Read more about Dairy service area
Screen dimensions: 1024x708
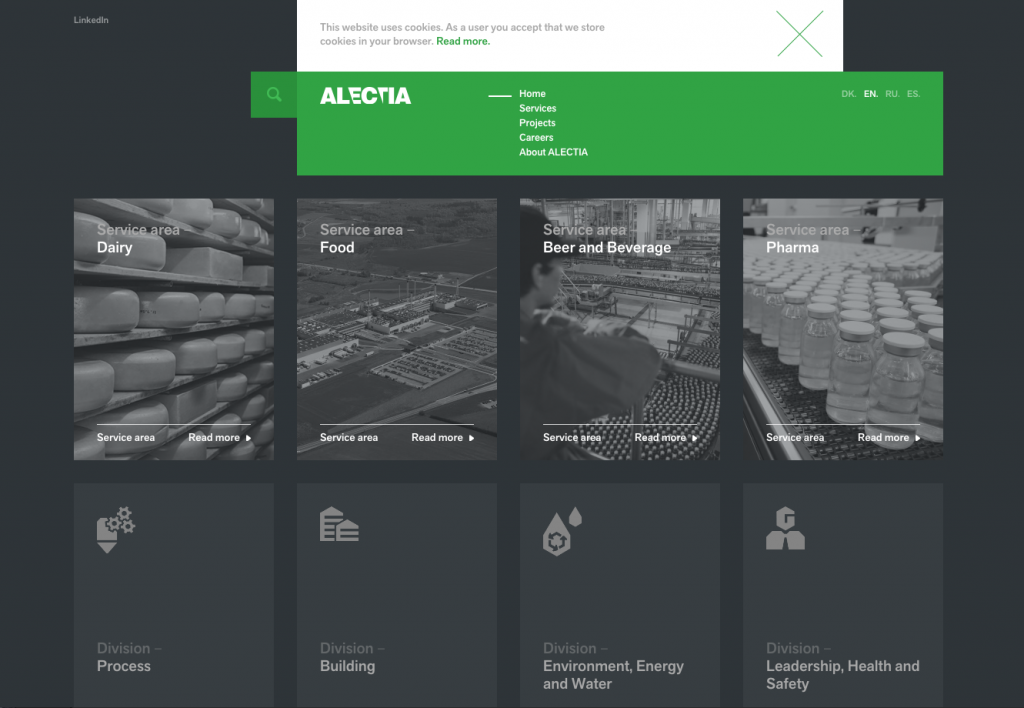(214, 438)
